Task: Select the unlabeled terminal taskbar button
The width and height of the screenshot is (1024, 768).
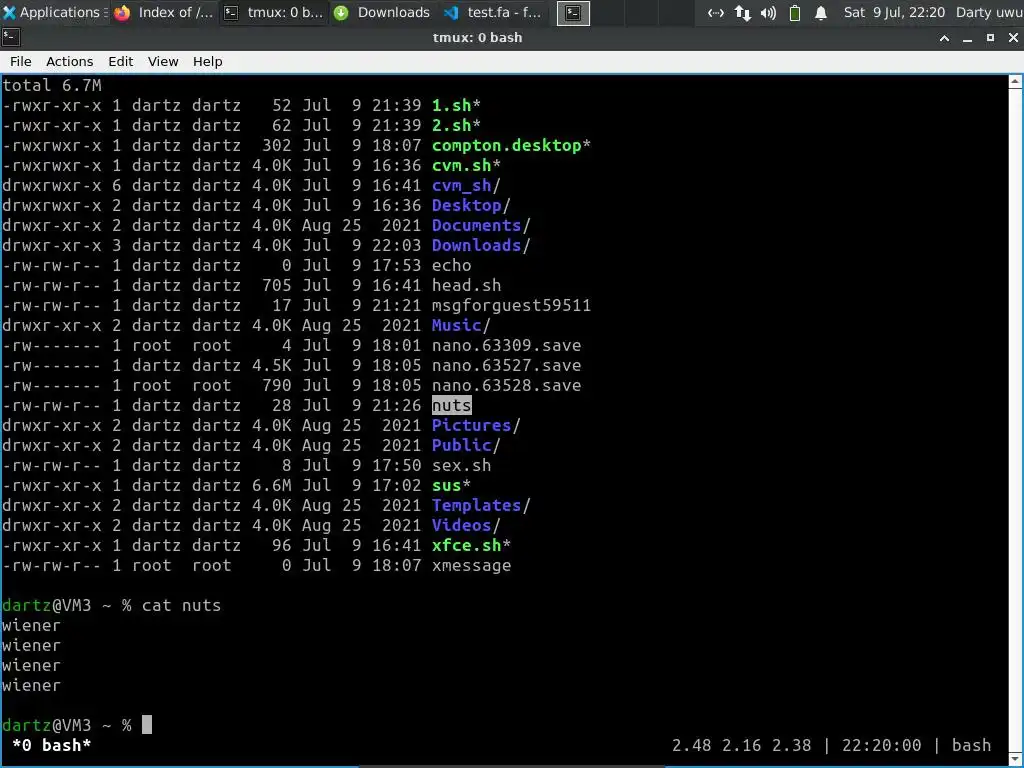Action: pyautogui.click(x=573, y=13)
